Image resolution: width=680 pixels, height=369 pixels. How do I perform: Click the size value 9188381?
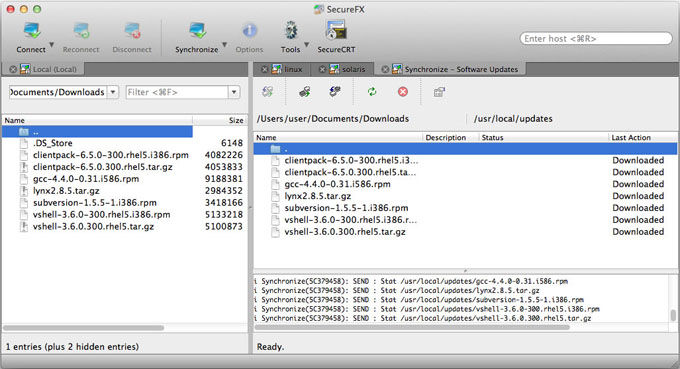[223, 179]
